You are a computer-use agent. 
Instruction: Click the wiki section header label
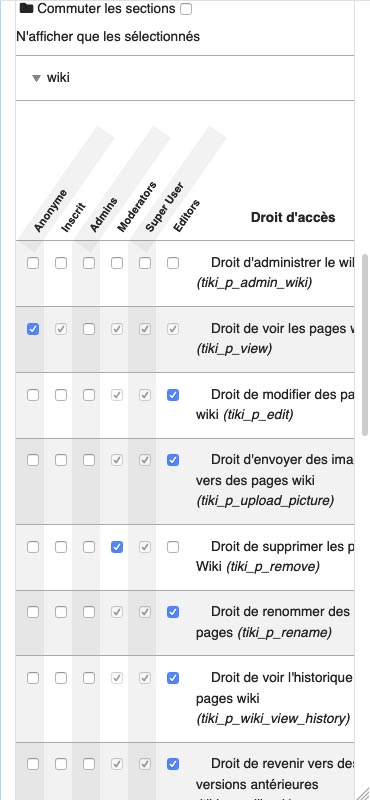coord(58,78)
